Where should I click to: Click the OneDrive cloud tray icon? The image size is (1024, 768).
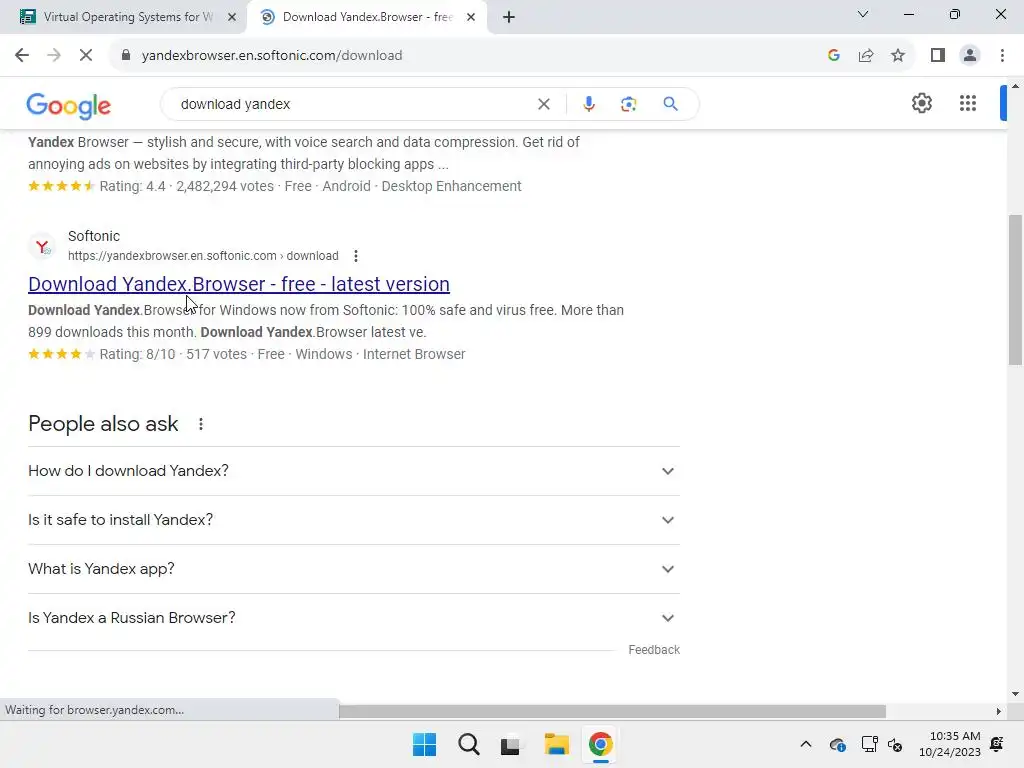pos(837,744)
